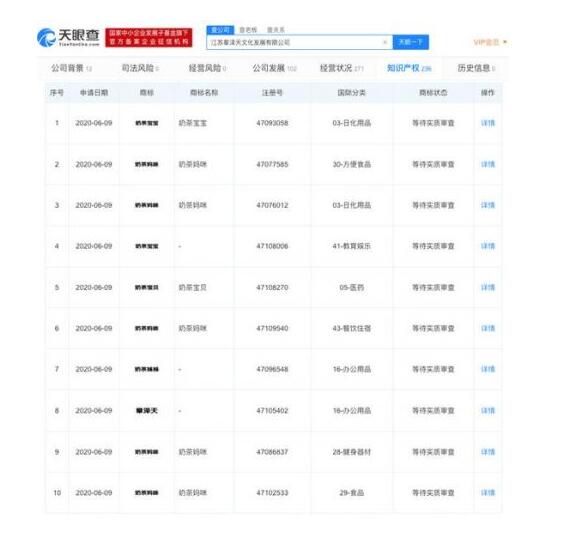Switch to the 知识产权 tab

pyautogui.click(x=409, y=68)
